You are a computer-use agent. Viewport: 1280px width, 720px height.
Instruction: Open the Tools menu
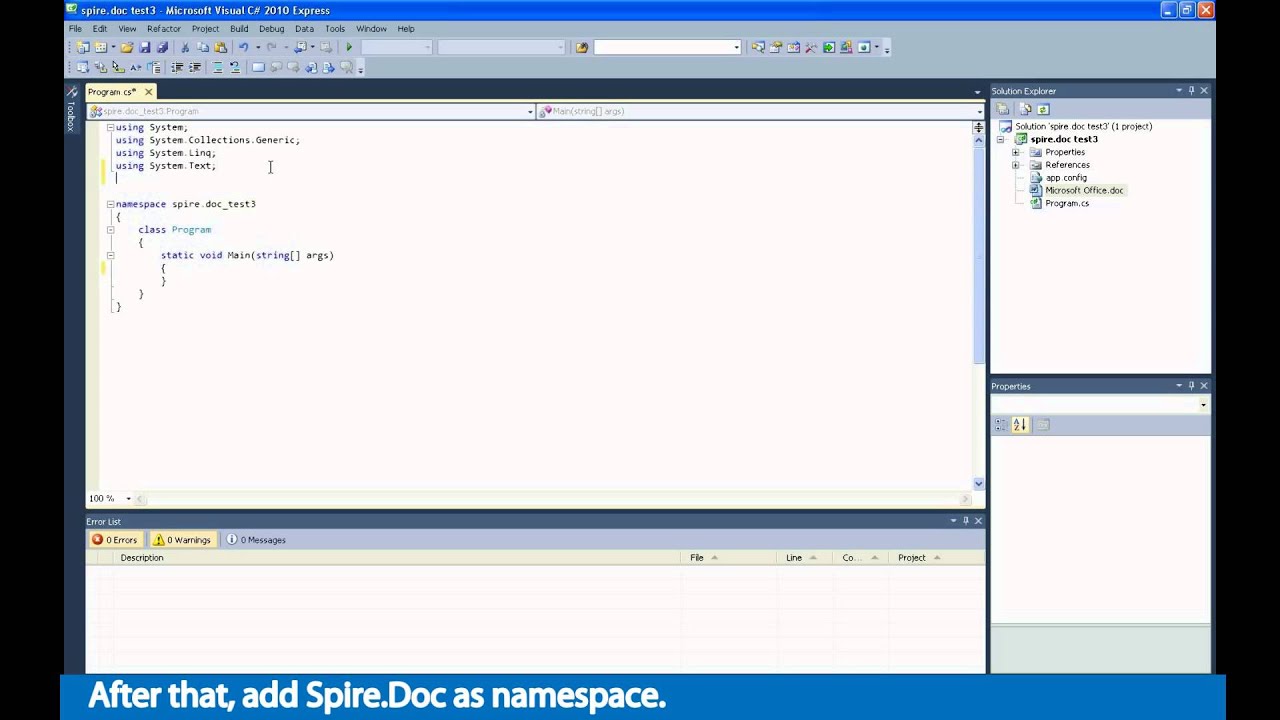(335, 28)
